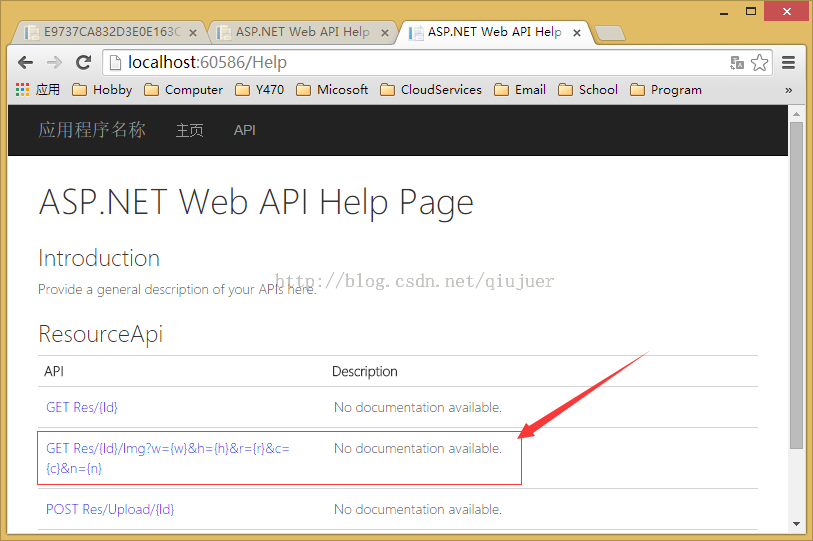Click the 应用程序名称 brand link
The width and height of the screenshot is (813, 541).
[92, 130]
